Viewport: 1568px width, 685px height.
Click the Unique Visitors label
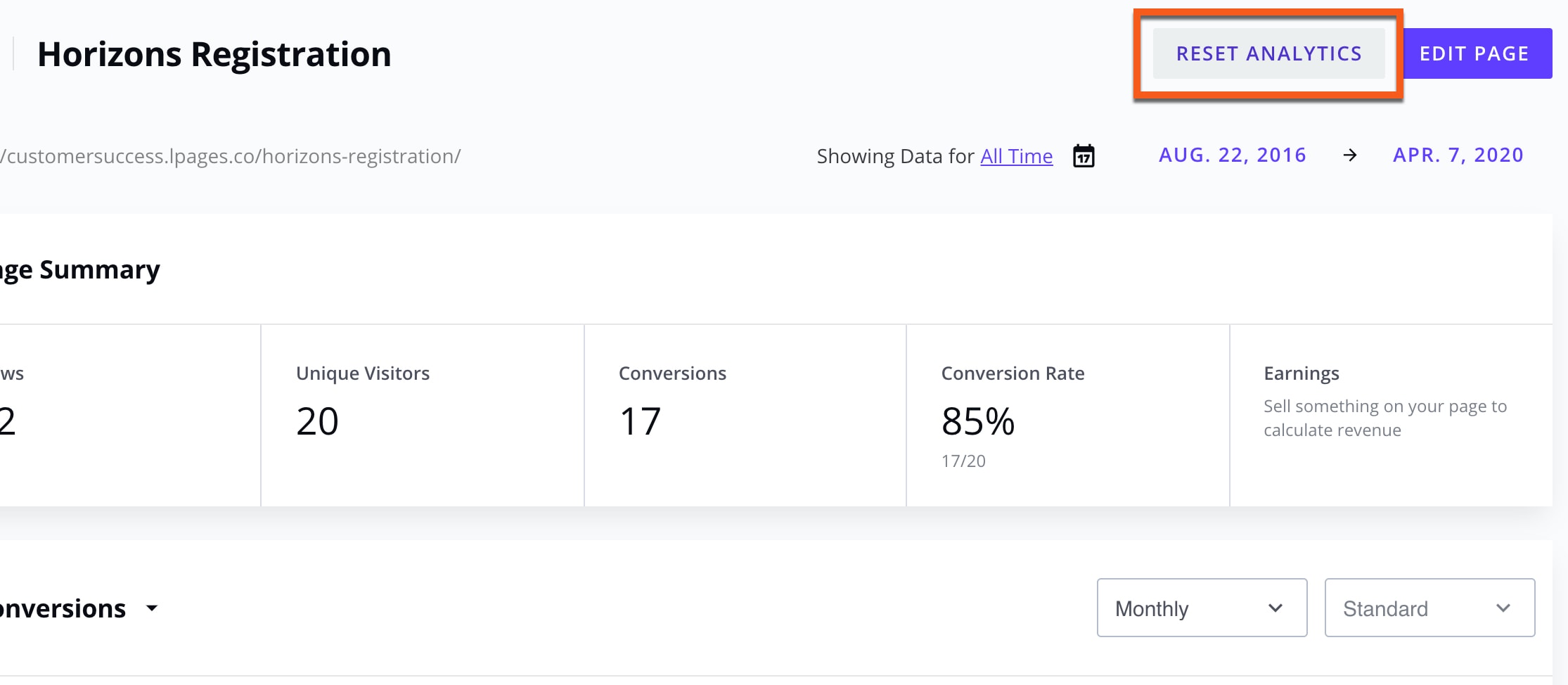coord(363,373)
